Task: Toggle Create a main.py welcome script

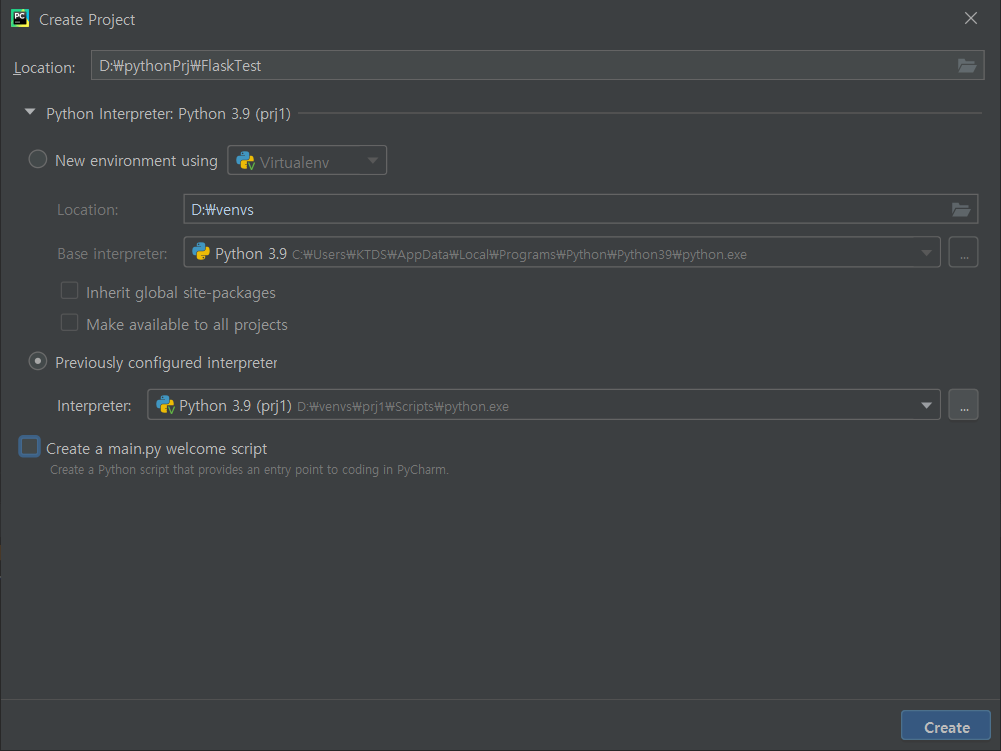Action: coord(29,447)
